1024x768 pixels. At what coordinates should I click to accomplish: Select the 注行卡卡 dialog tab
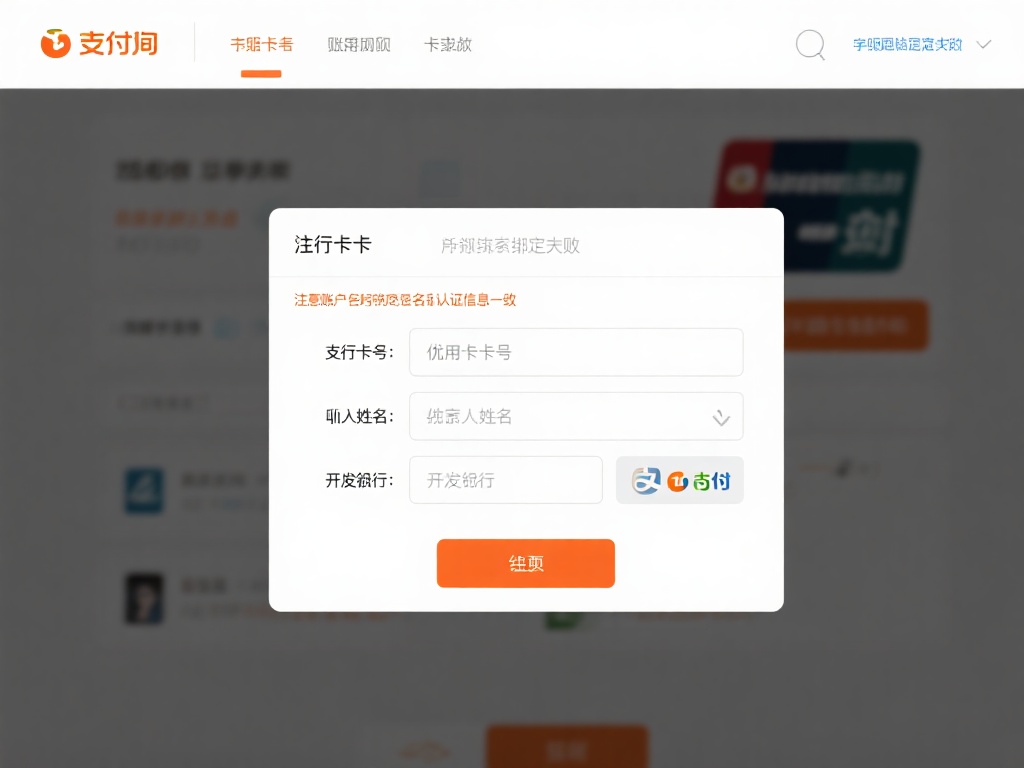point(332,245)
